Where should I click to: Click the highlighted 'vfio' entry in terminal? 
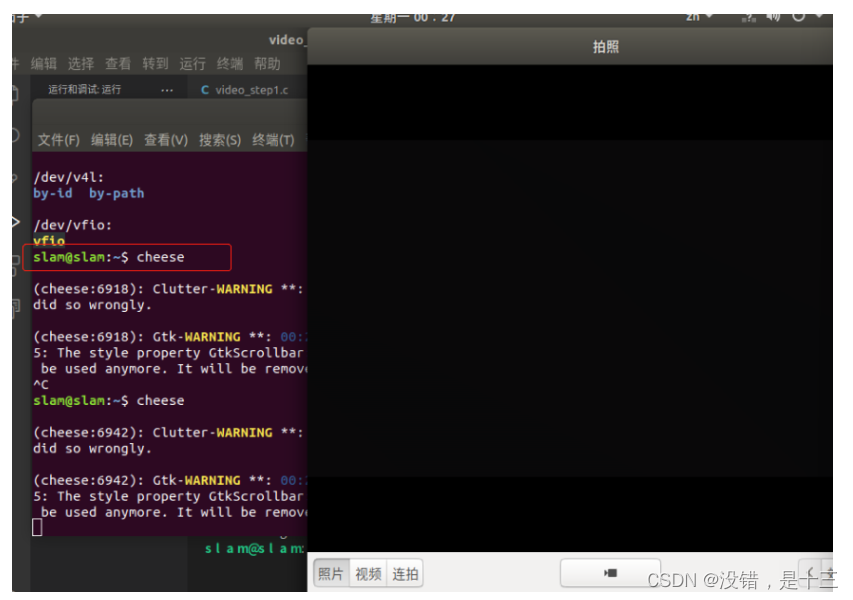coord(49,240)
